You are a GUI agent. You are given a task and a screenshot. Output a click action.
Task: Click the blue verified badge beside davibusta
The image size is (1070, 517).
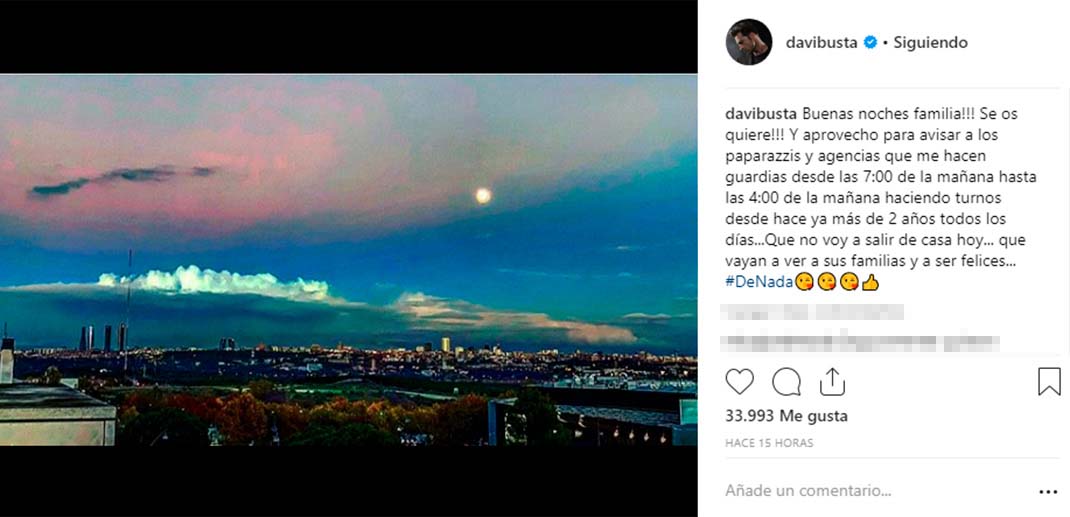click(870, 42)
